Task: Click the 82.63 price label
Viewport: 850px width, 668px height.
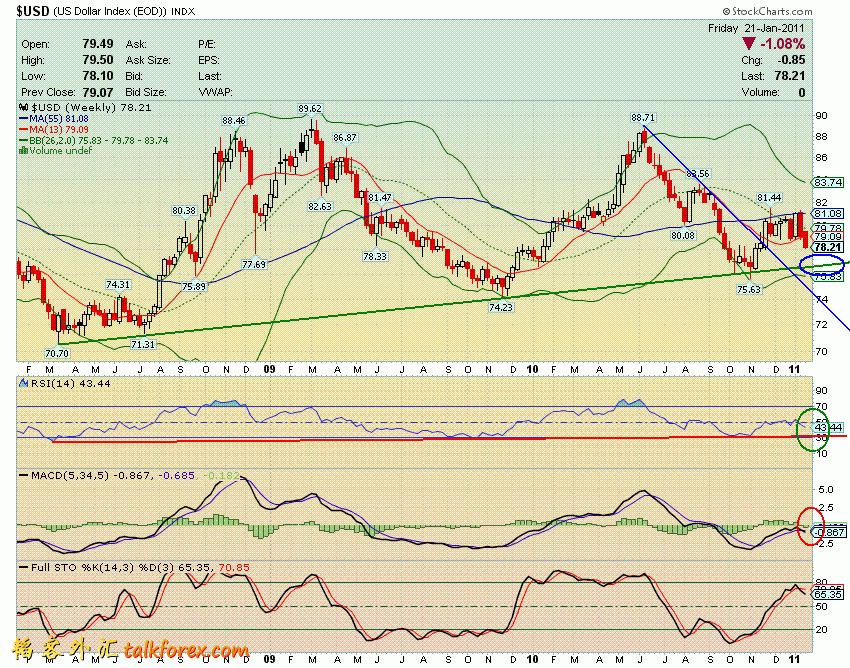Action: coord(320,207)
